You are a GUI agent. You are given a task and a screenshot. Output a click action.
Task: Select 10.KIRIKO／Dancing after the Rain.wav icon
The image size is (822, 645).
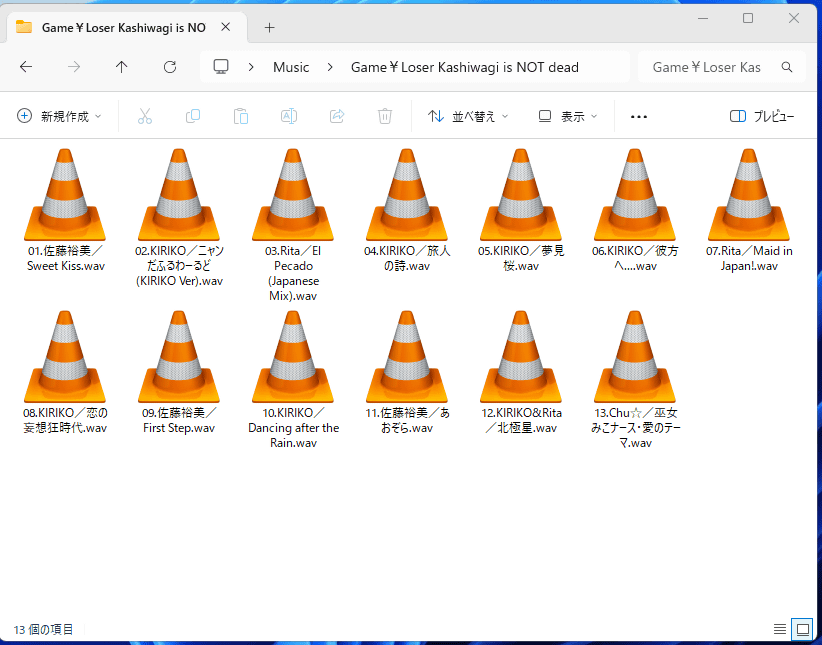pyautogui.click(x=293, y=357)
